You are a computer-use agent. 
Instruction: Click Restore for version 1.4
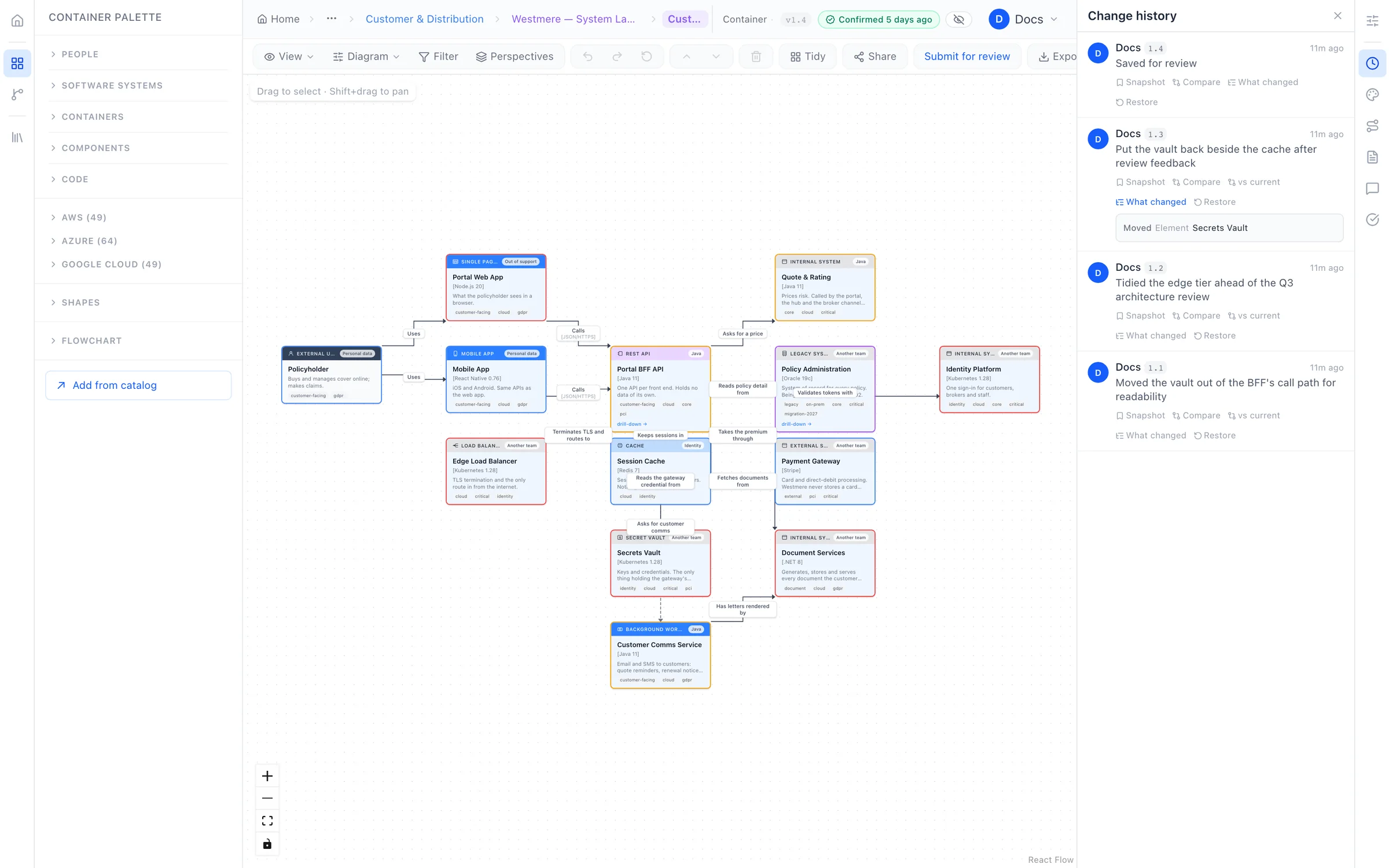[x=1137, y=102]
